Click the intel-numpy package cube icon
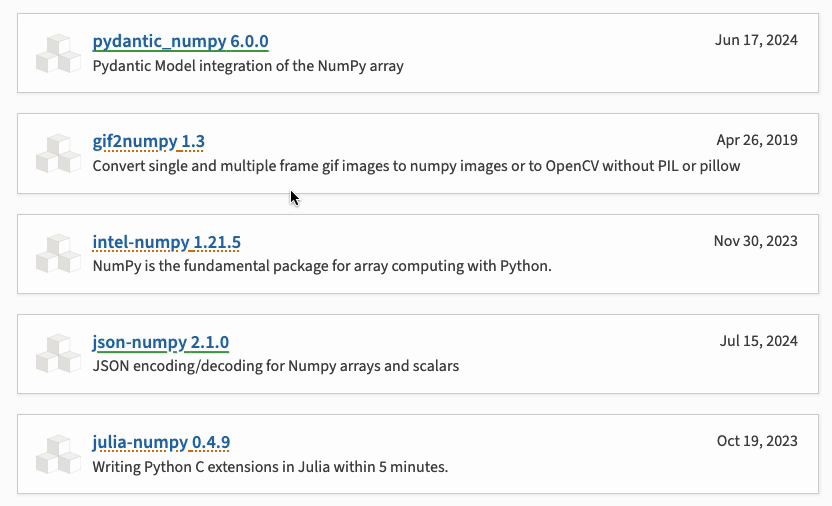This screenshot has height=506, width=832. 58,253
